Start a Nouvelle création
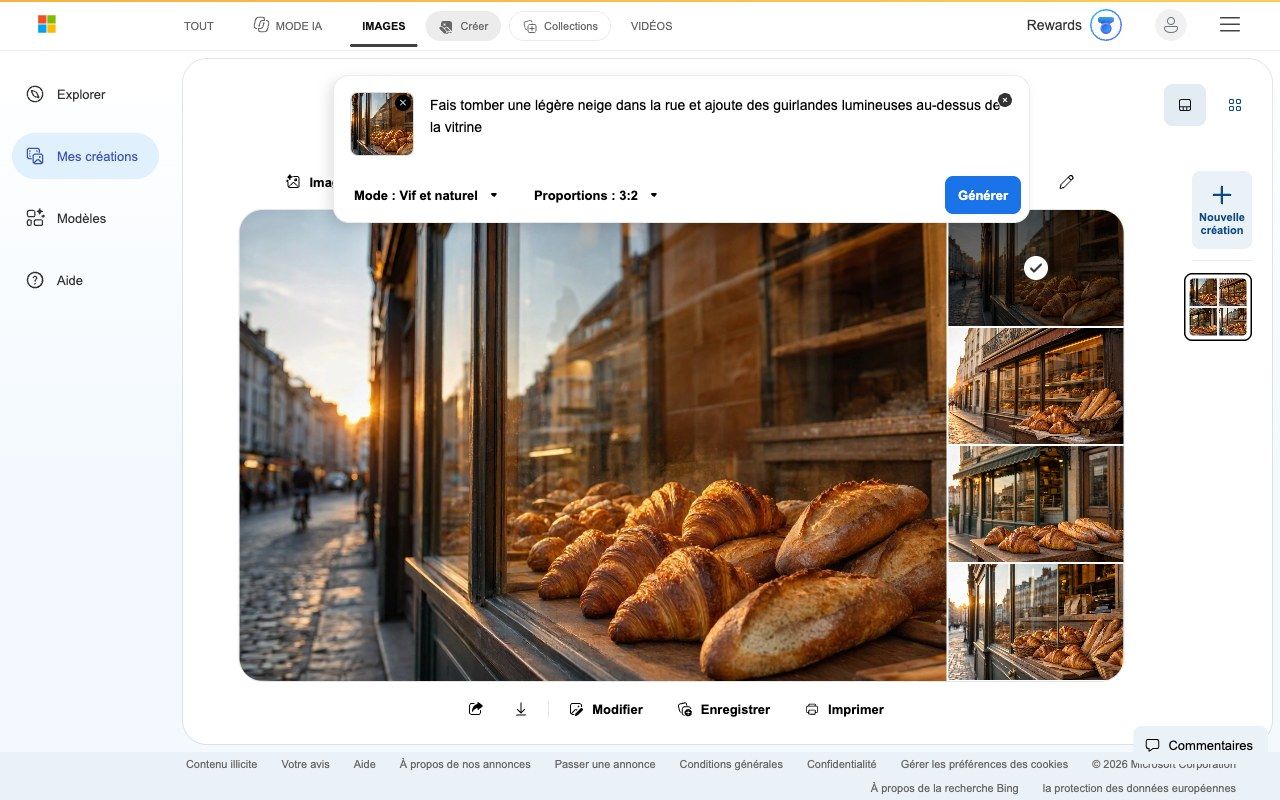This screenshot has width=1280, height=800. pos(1222,209)
